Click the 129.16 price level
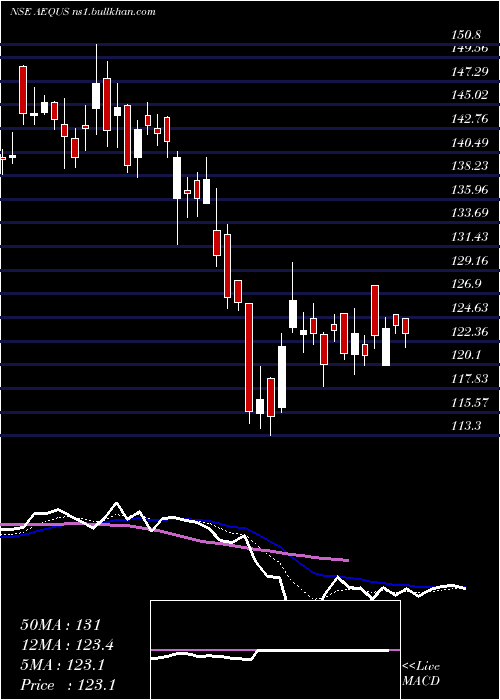 [470, 261]
